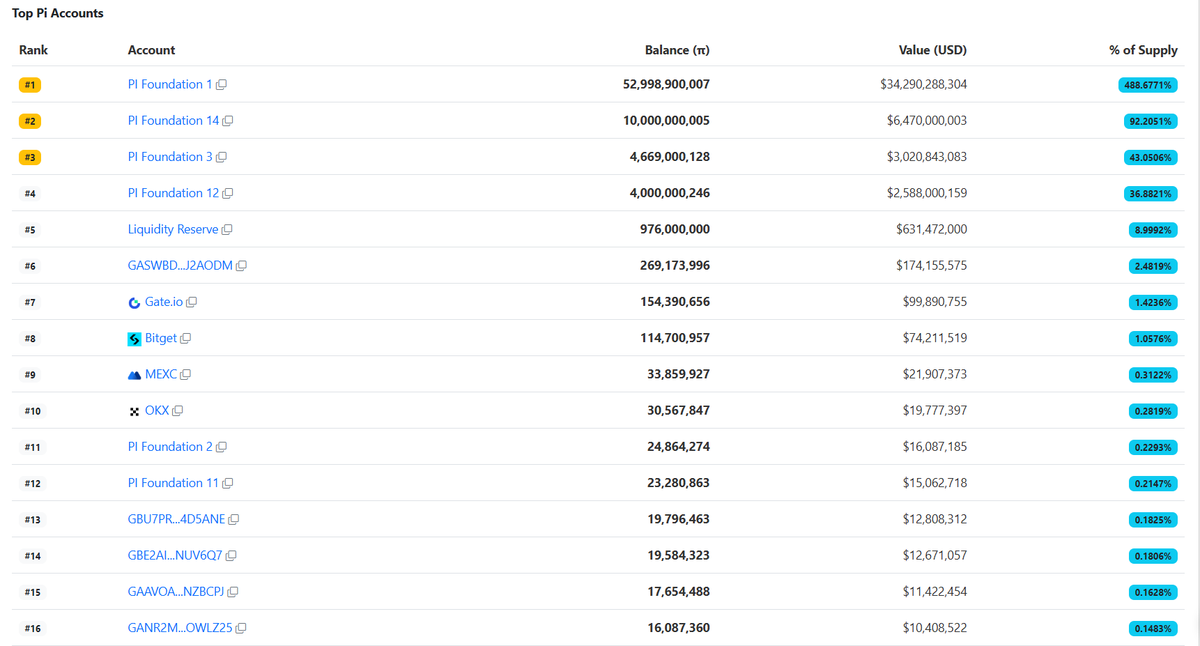Open PI Foundation 12 account link
1200x646 pixels.
point(173,193)
